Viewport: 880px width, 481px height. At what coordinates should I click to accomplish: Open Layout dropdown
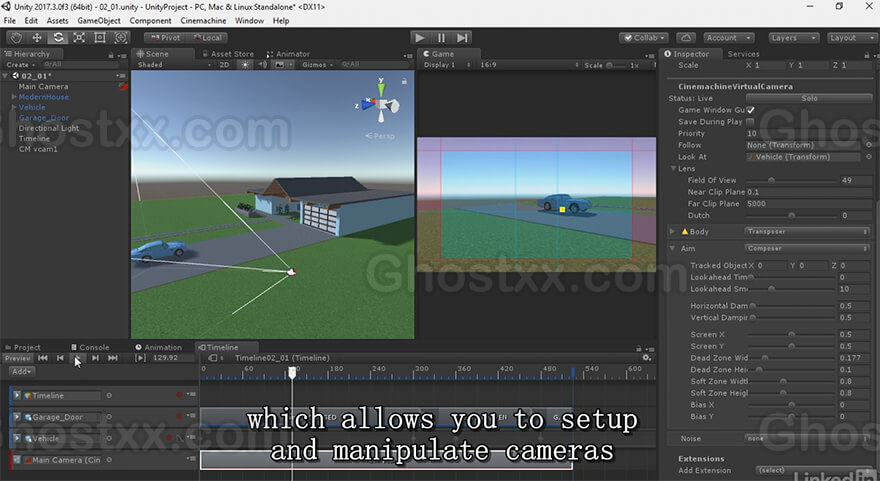[x=852, y=38]
